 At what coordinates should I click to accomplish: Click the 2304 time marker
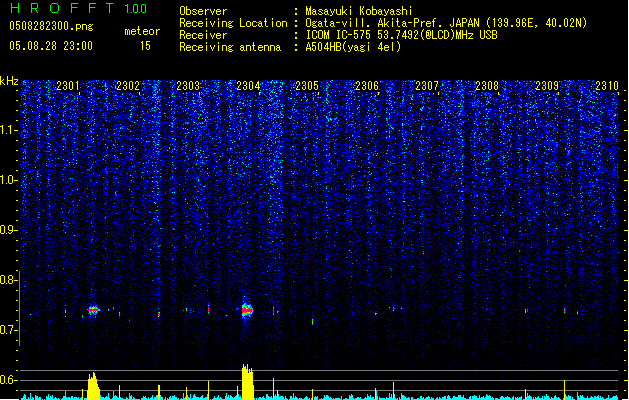248,86
